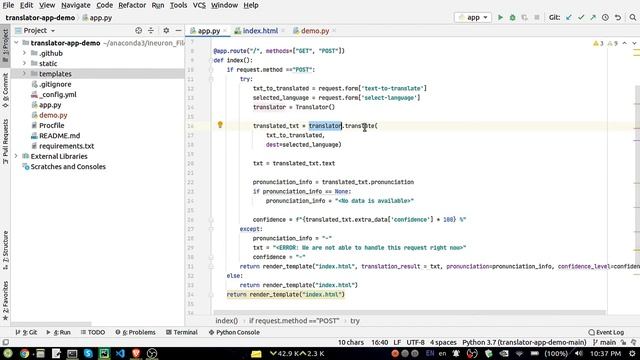Open the Event Log
Viewport: 640px width, 360px height.
[606, 332]
